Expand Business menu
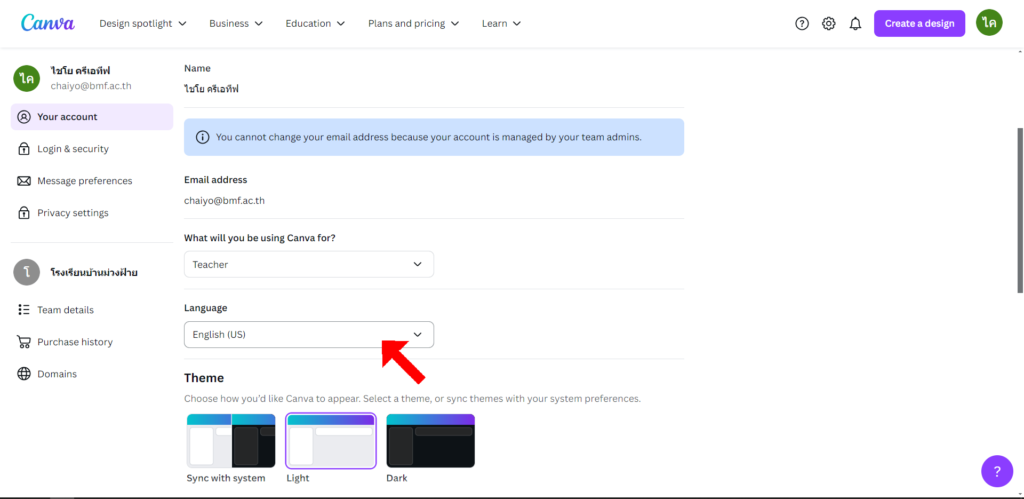 pos(236,24)
